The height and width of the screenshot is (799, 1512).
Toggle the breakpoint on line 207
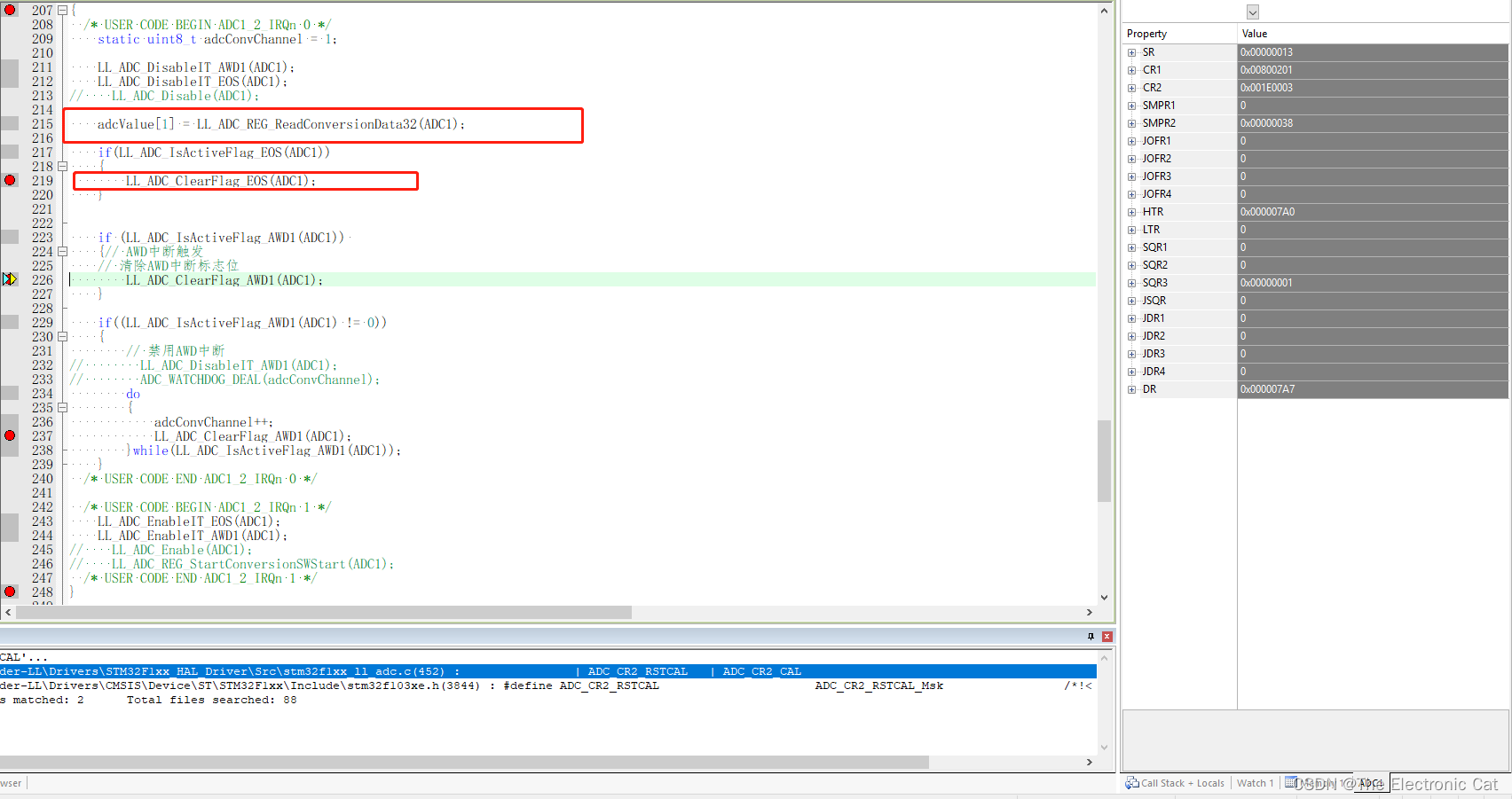tap(10, 10)
